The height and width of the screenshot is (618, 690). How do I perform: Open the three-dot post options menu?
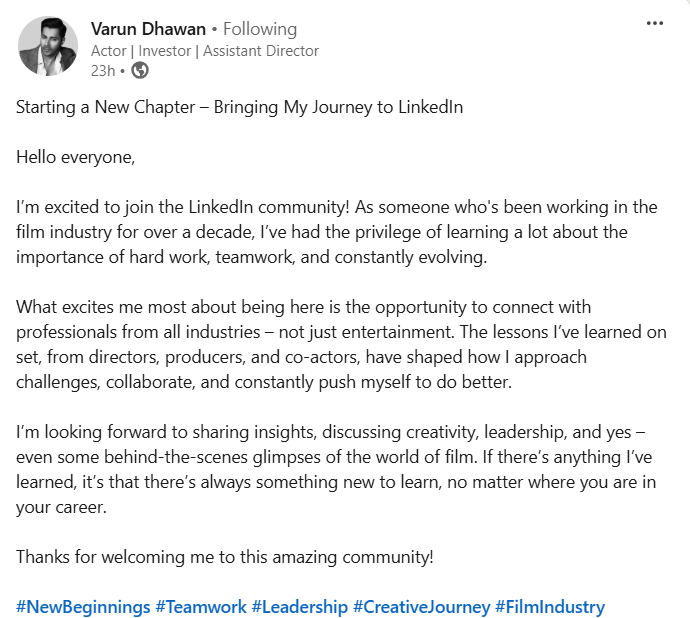(654, 23)
